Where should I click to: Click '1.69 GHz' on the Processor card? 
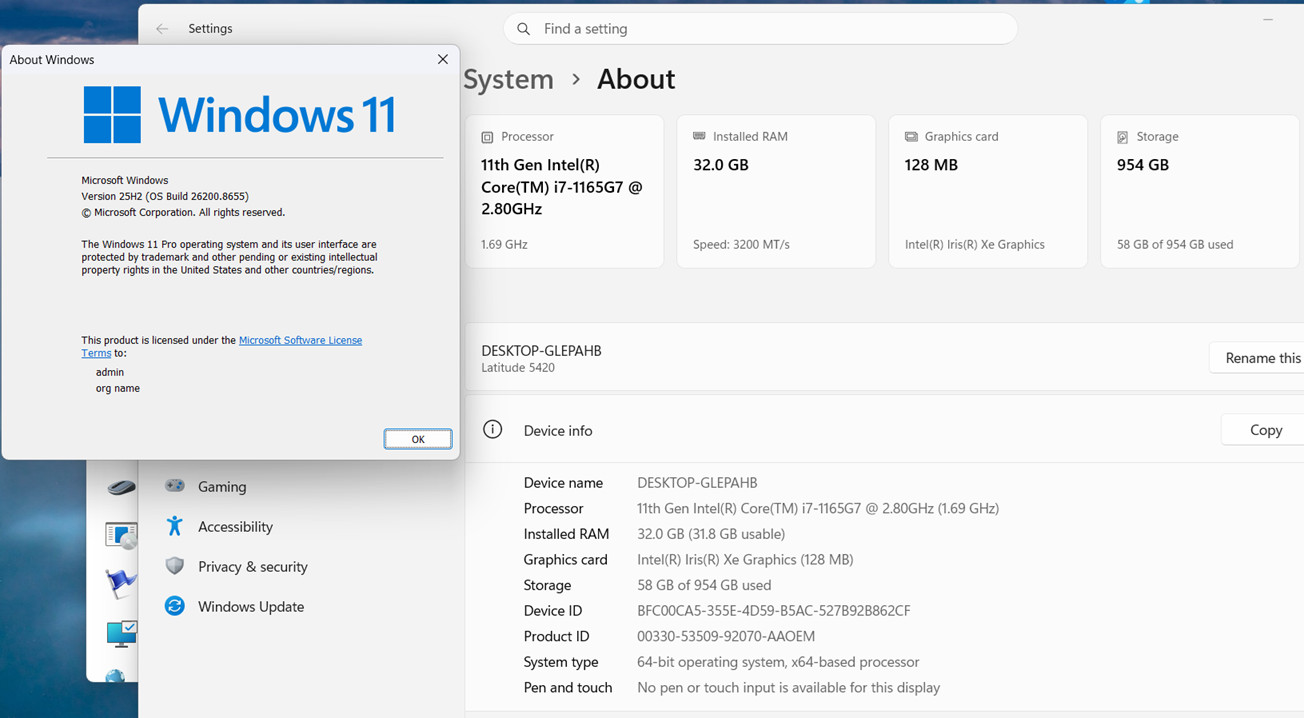[504, 244]
